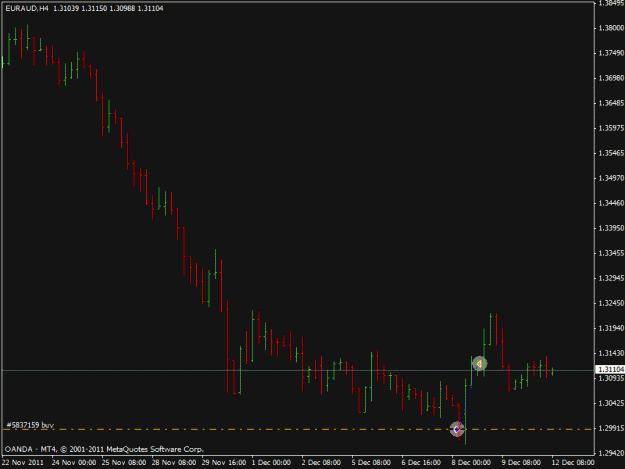Click the buy order entry marker circle
Viewport: 625px width, 469px height.
point(457,429)
